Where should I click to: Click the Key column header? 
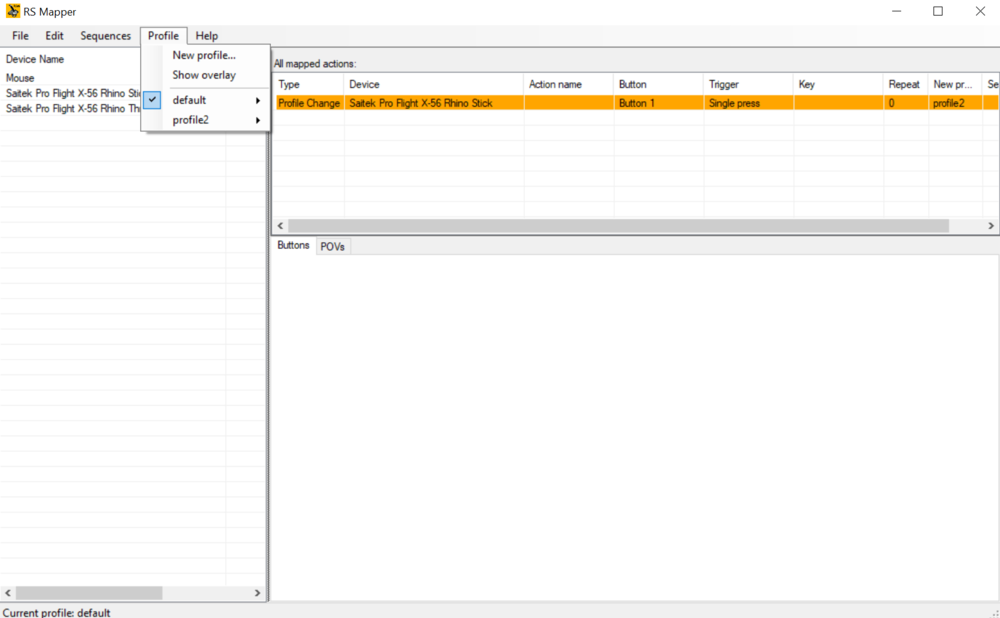coord(839,84)
